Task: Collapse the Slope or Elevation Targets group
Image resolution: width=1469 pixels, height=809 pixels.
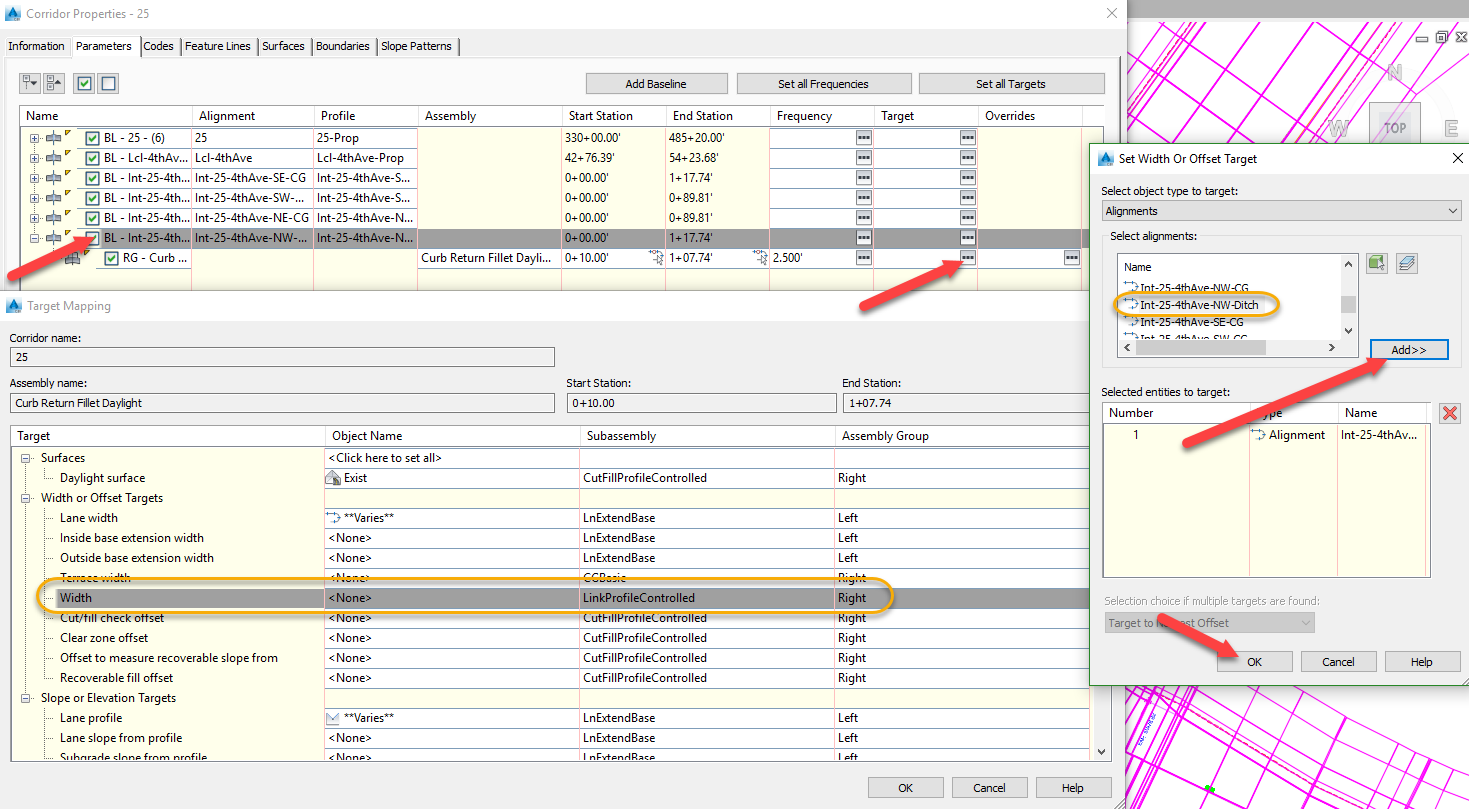Action: [26, 698]
